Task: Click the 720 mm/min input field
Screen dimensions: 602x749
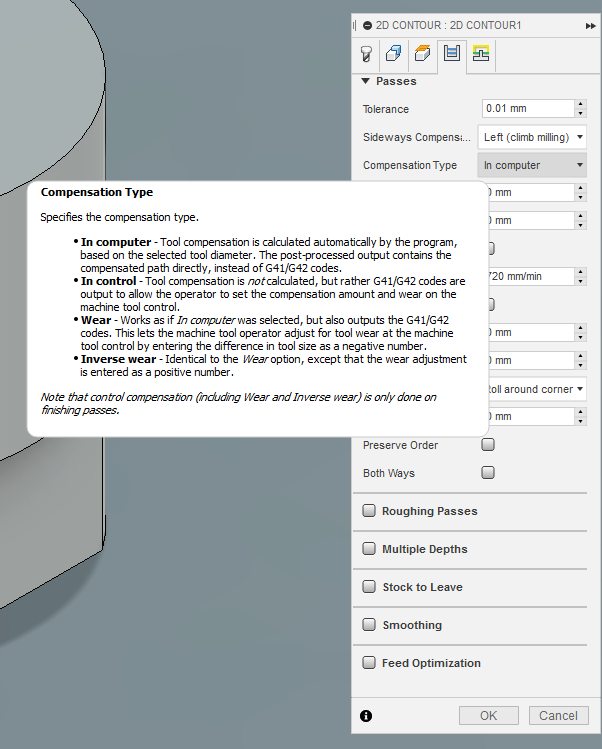Action: [x=530, y=276]
